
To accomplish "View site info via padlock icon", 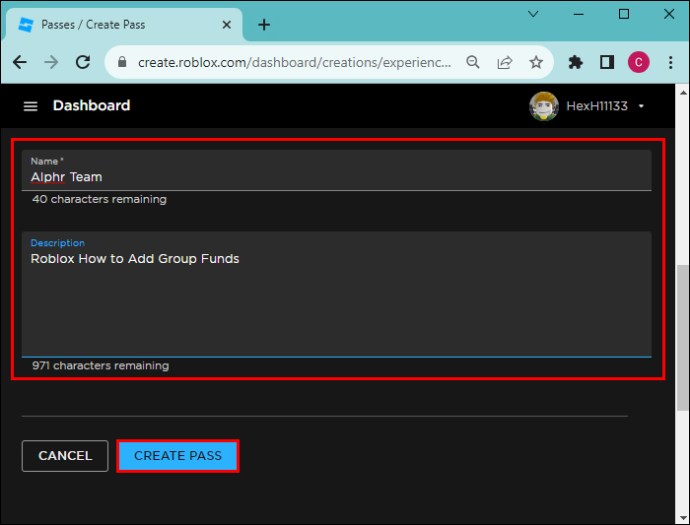I will pos(122,62).
